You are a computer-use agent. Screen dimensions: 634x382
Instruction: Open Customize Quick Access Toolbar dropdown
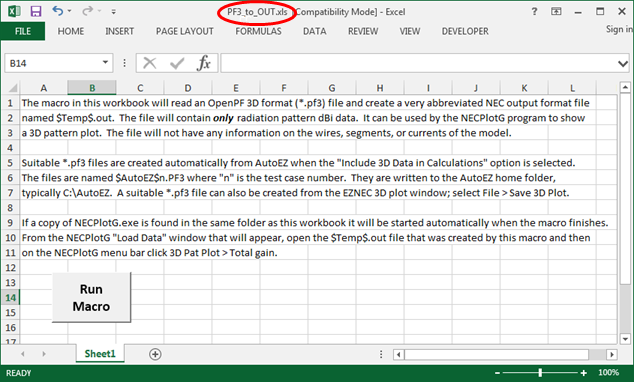click(x=114, y=12)
